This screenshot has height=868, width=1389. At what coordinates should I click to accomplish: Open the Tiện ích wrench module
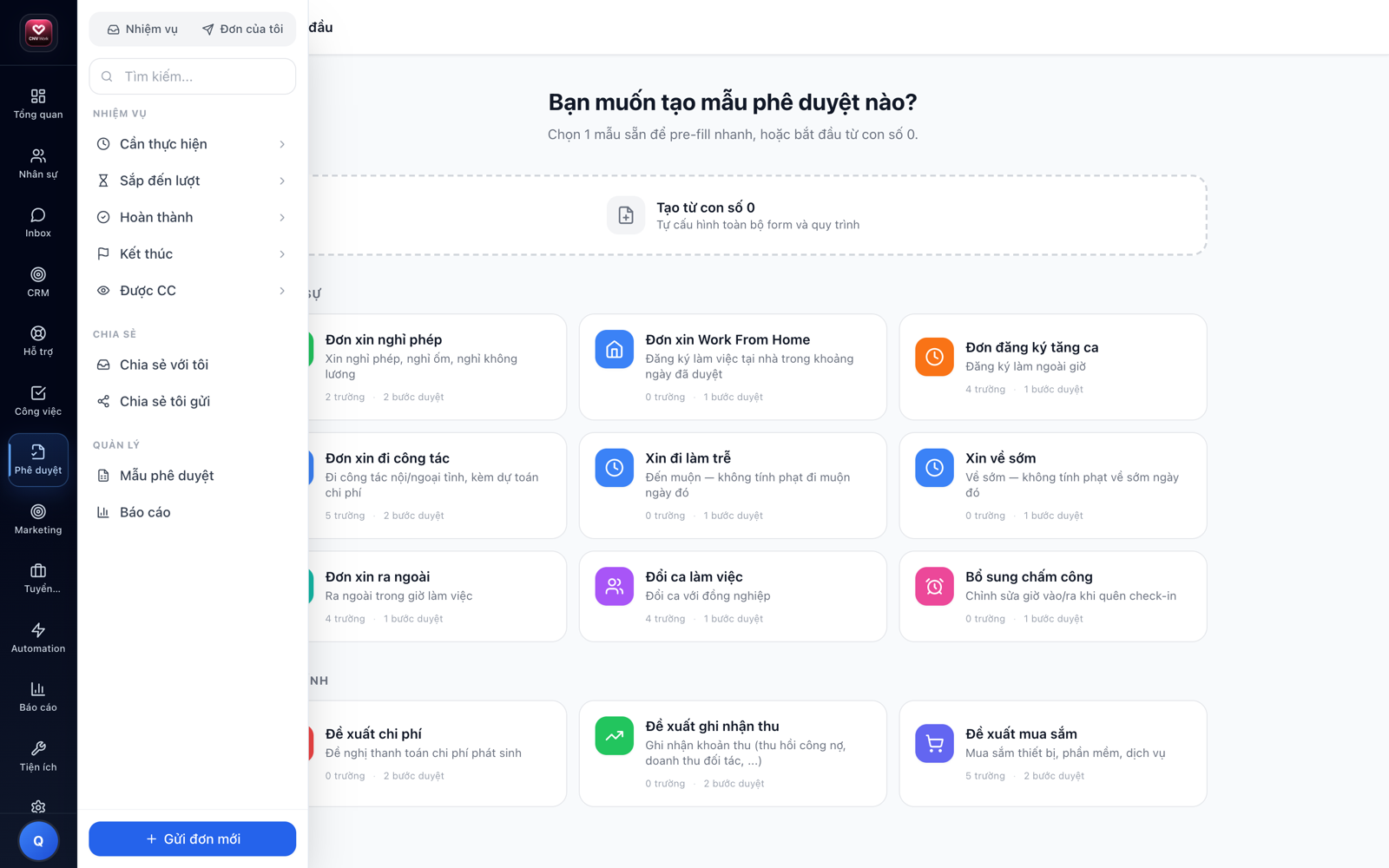pos(38,757)
